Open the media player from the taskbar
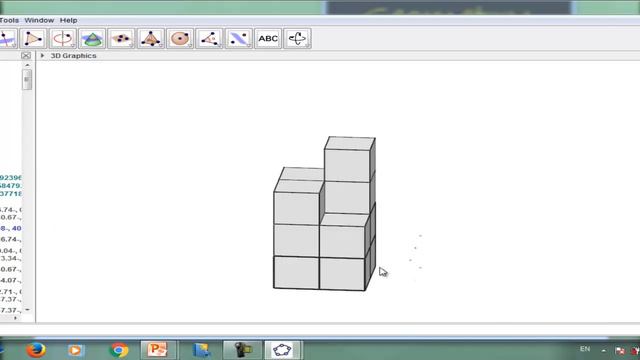Viewport: 640px width, 360px height. 75,350
